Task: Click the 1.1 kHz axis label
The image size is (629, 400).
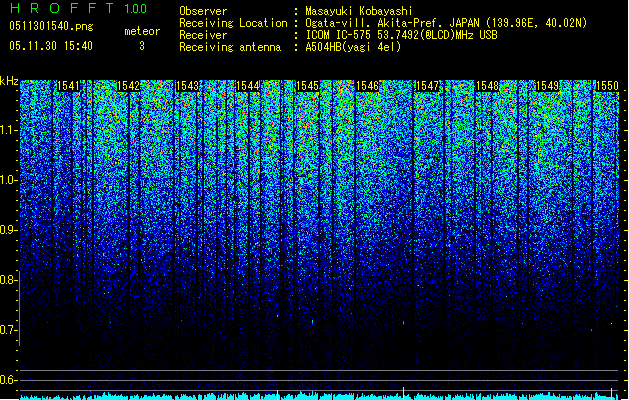Action: point(8,130)
